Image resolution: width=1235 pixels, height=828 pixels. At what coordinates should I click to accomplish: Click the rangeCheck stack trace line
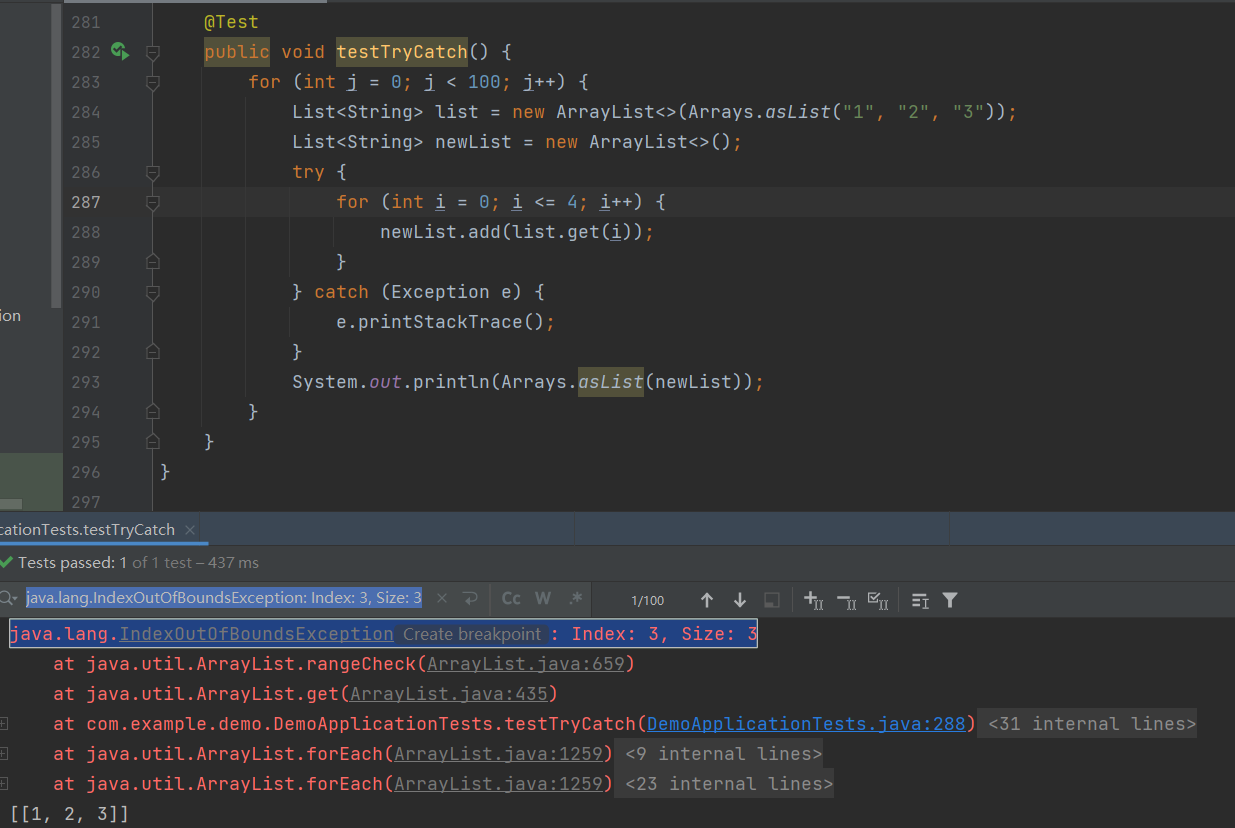(x=344, y=664)
